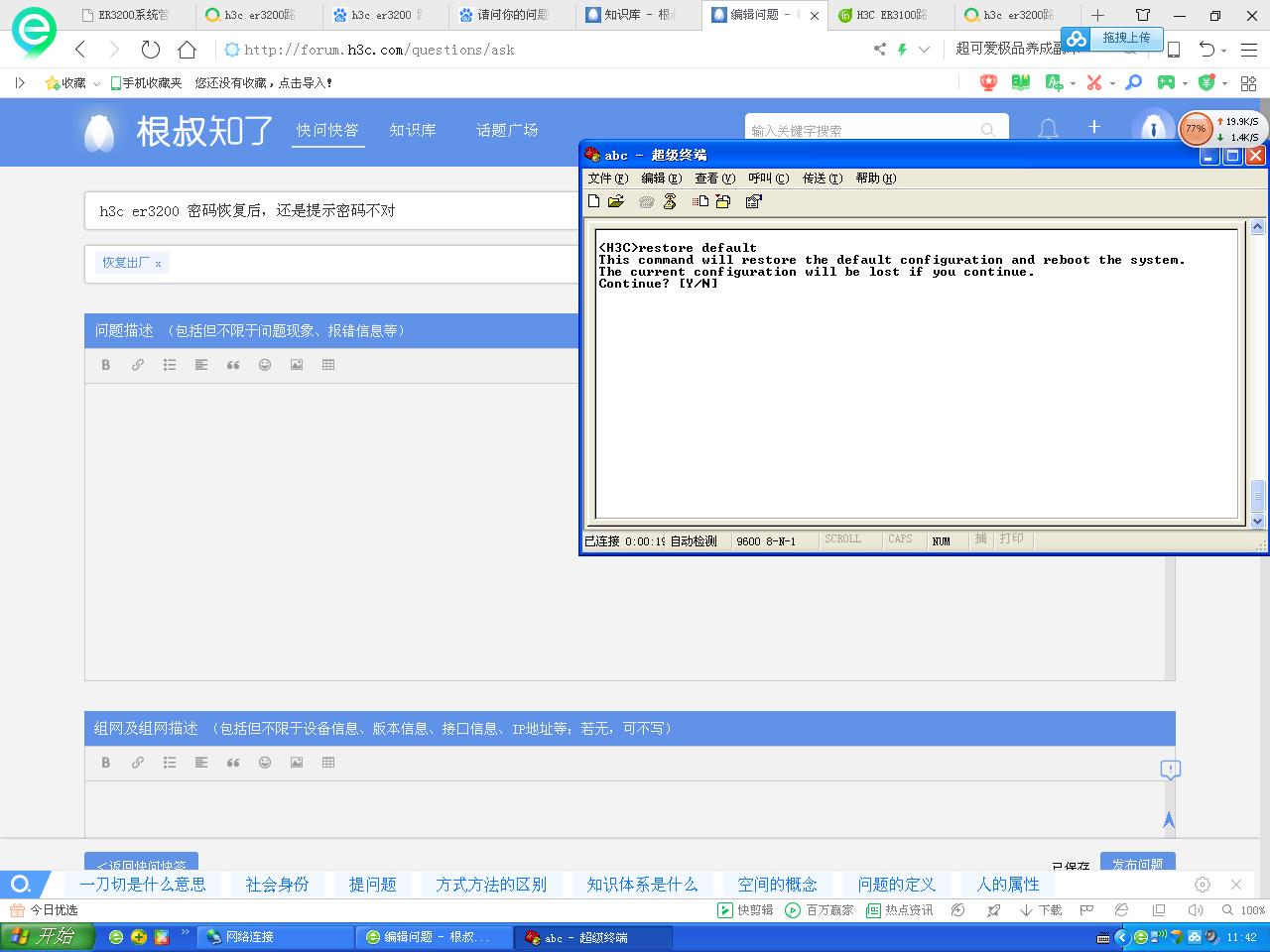Image resolution: width=1270 pixels, height=952 pixels.
Task: Click the abc - 超级终端 taskbar button
Action: pyautogui.click(x=593, y=937)
